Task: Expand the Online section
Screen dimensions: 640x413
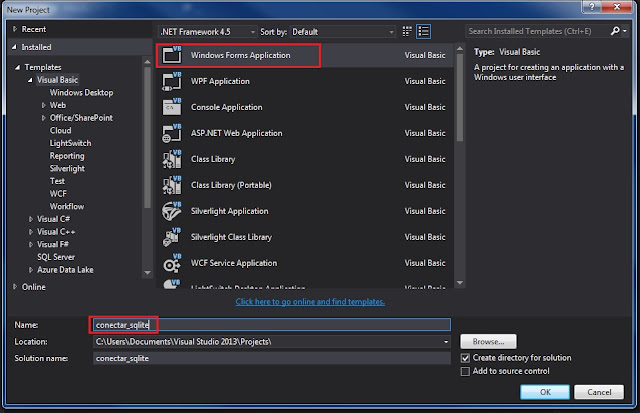Action: (x=15, y=286)
